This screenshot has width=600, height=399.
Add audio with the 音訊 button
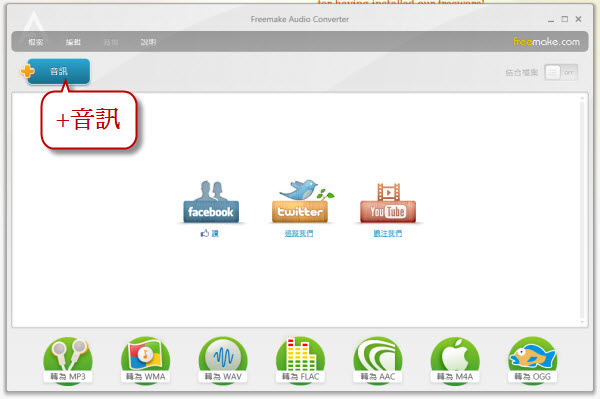pyautogui.click(x=59, y=71)
